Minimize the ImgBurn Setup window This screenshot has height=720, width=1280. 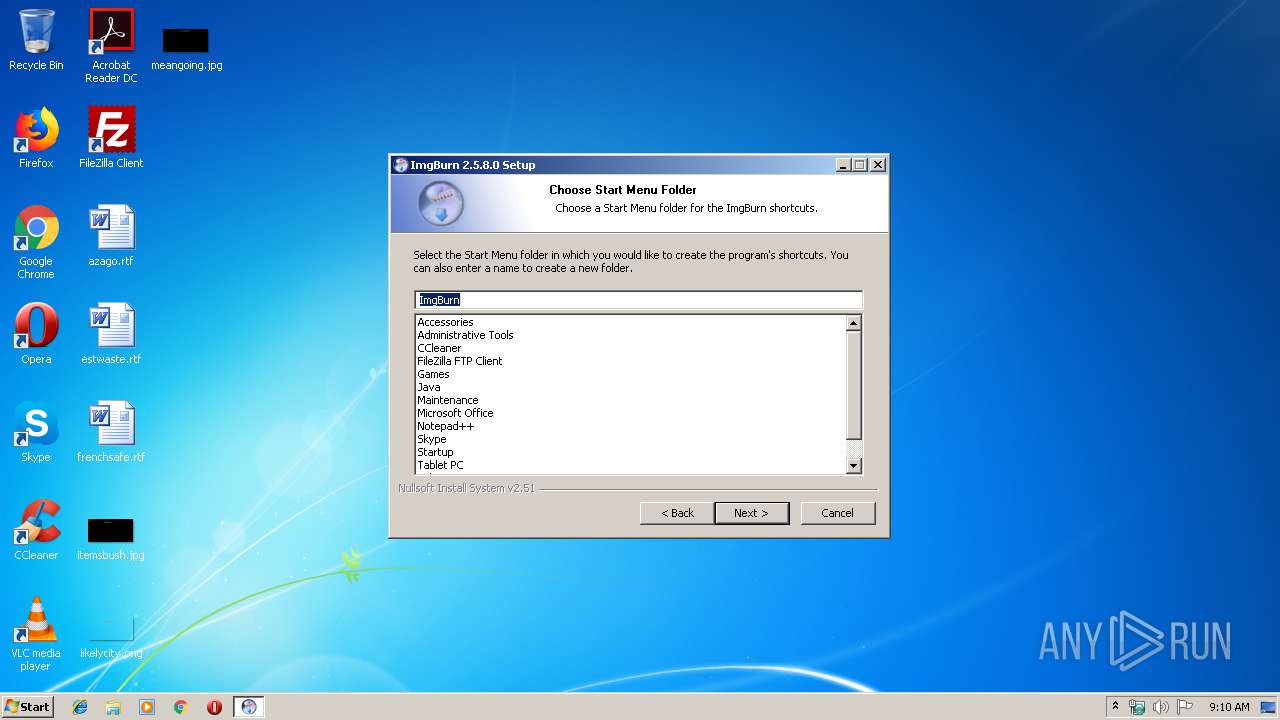click(842, 165)
